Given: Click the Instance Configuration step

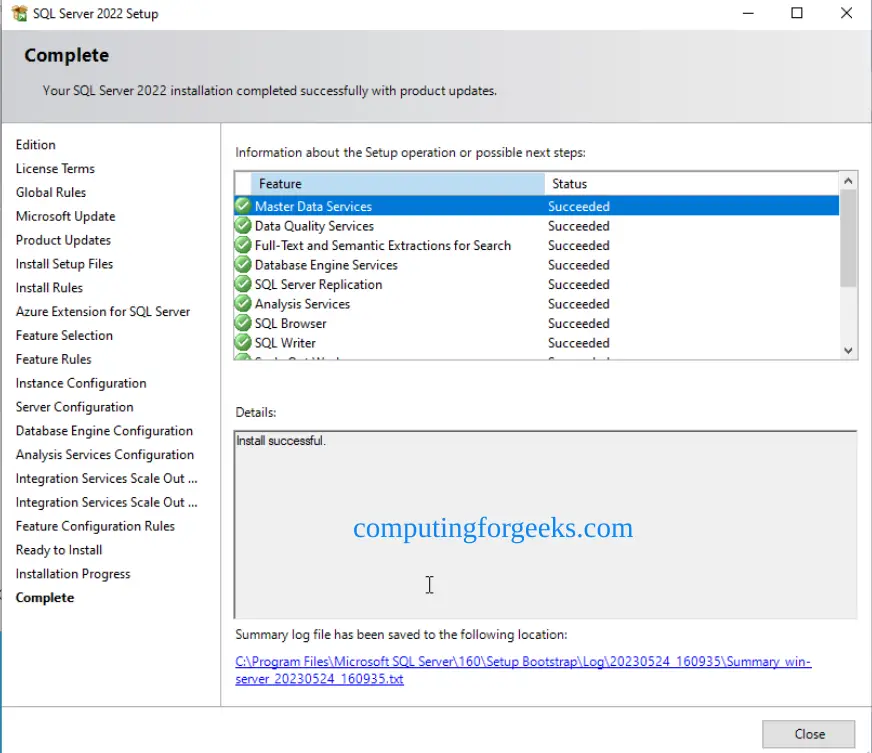Looking at the screenshot, I should pyautogui.click(x=81, y=383).
